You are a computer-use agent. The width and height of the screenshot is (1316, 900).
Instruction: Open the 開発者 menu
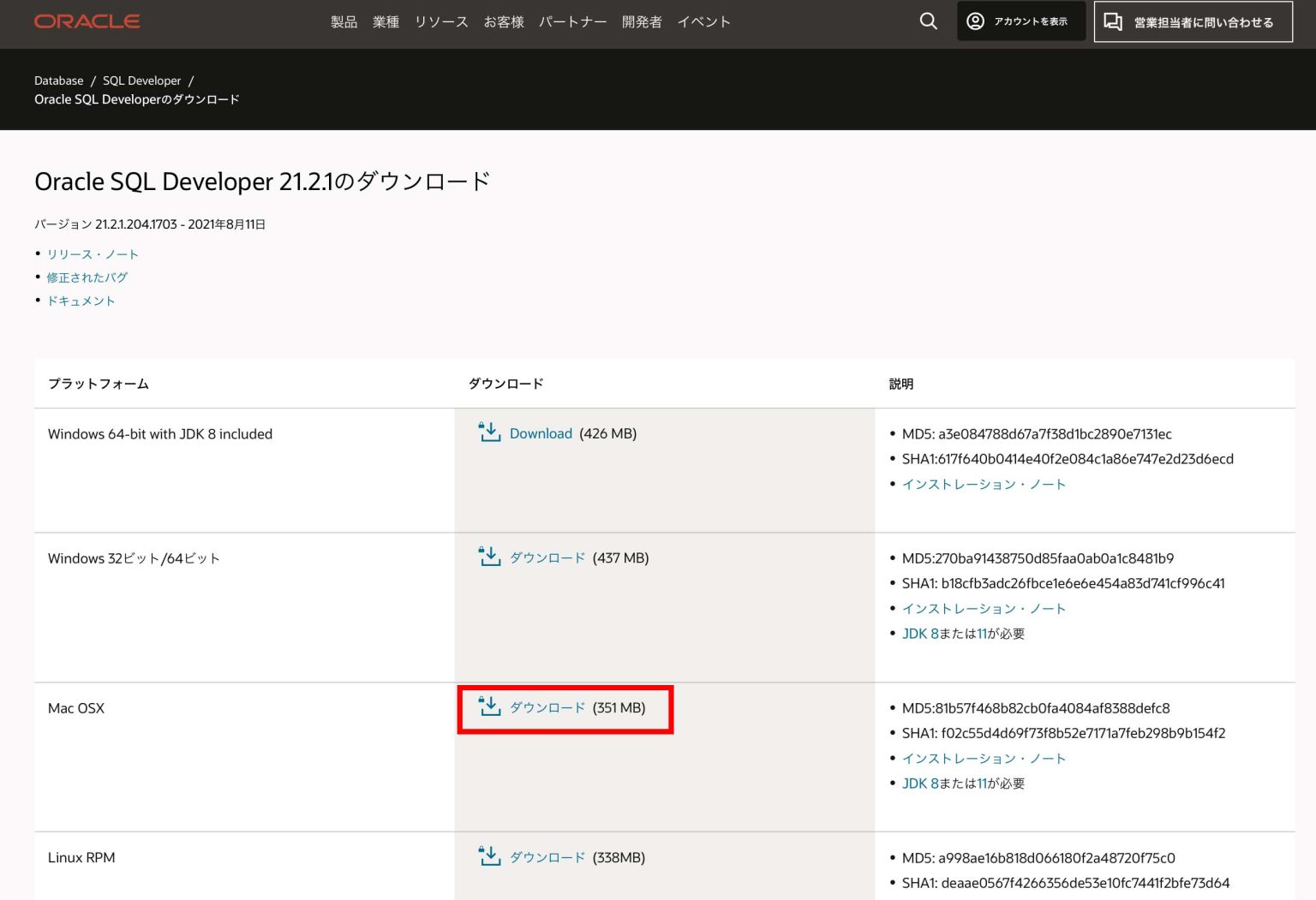coord(642,21)
